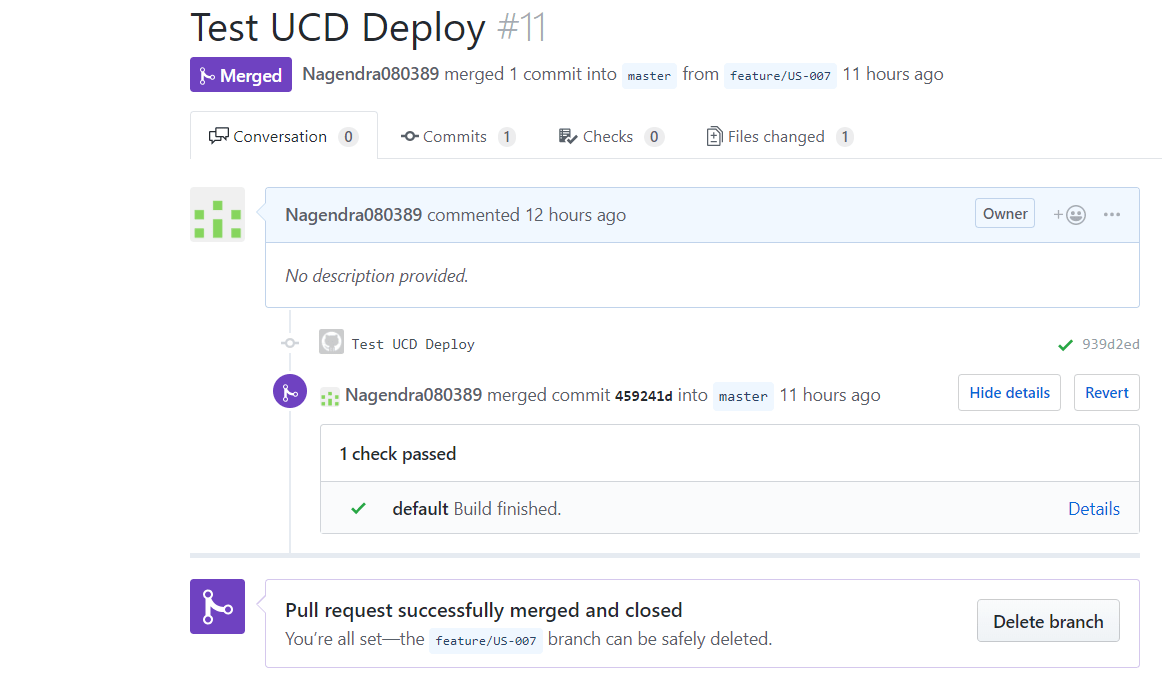
Task: Click the small avatar beside merged commit text
Action: click(330, 396)
